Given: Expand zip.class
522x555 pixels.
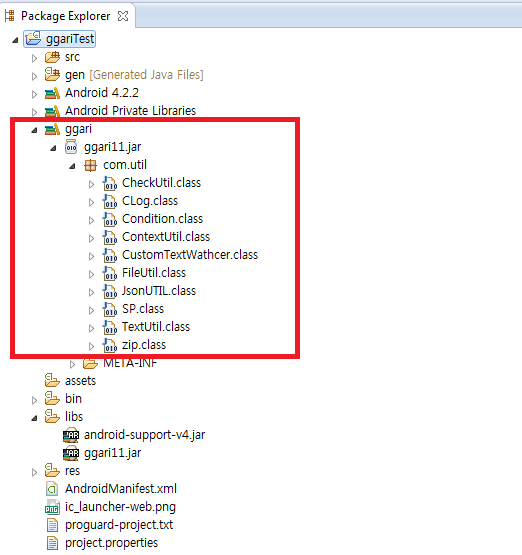Looking at the screenshot, I should (91, 346).
